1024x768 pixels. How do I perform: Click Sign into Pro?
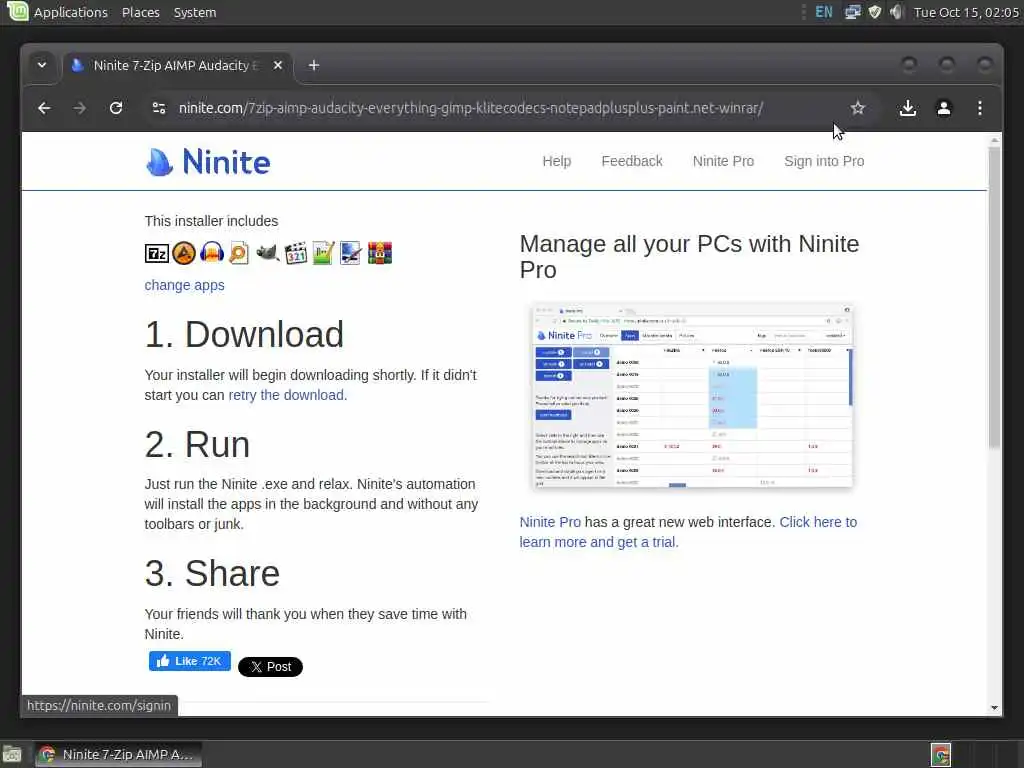coord(824,161)
